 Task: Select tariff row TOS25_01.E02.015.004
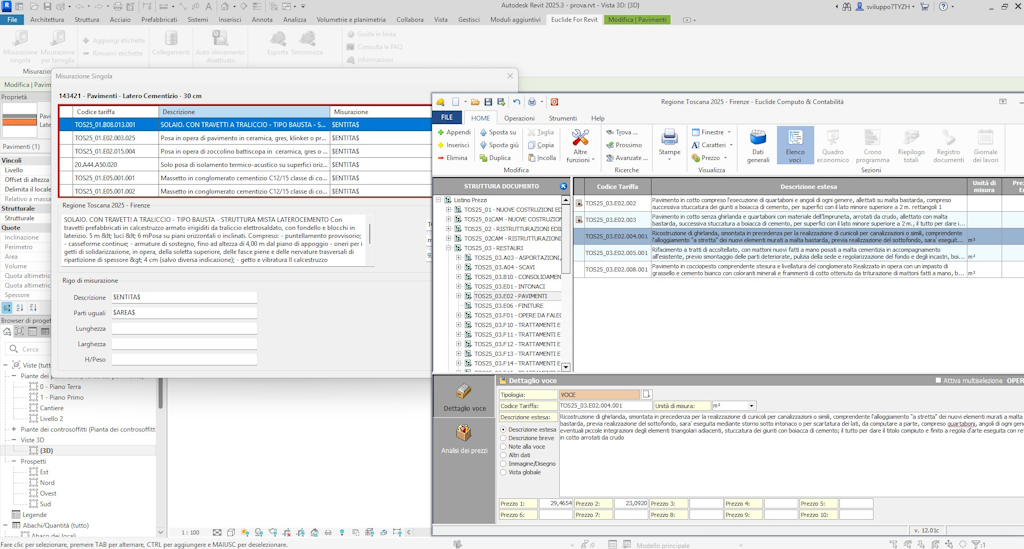pyautogui.click(x=105, y=151)
